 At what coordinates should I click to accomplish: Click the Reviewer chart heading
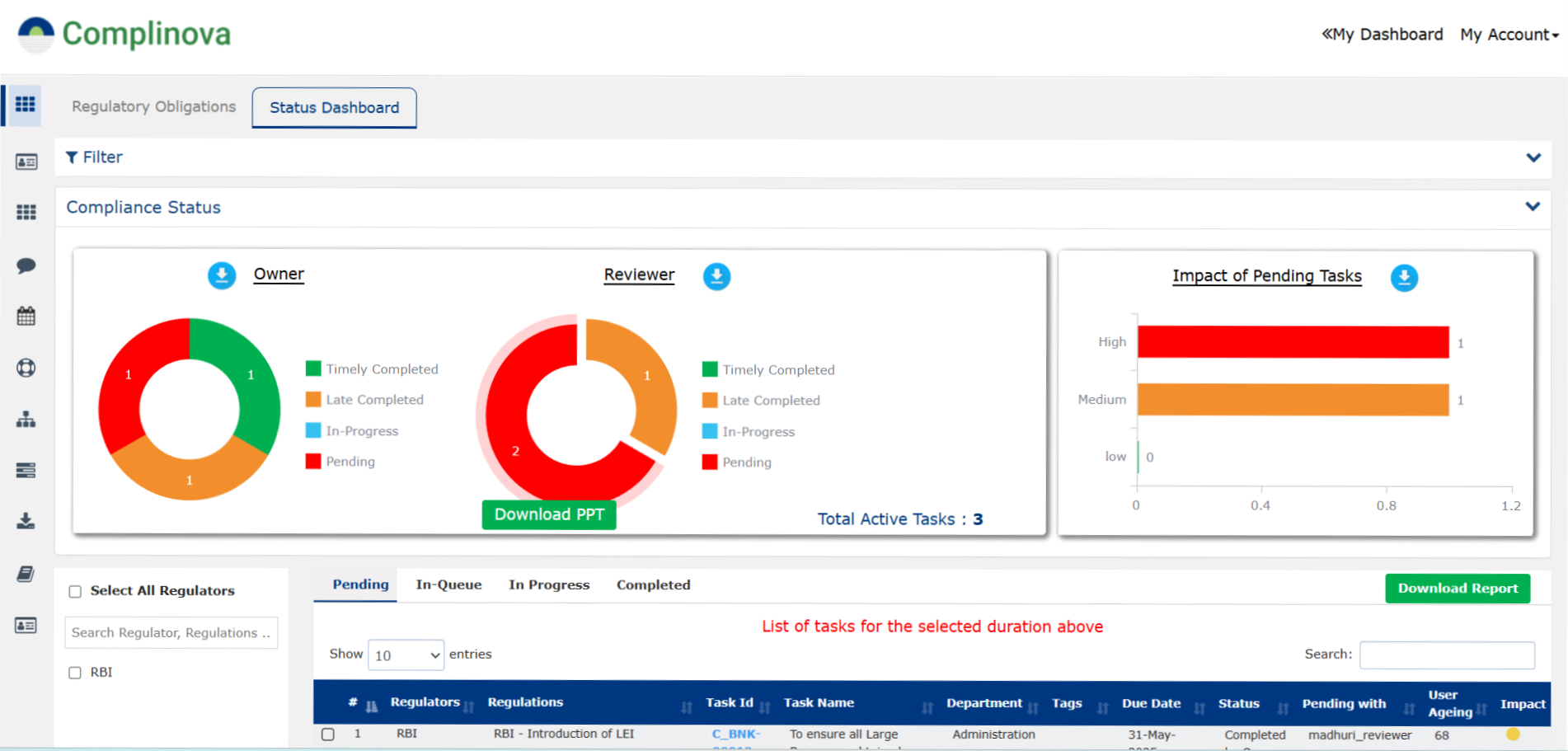[639, 275]
